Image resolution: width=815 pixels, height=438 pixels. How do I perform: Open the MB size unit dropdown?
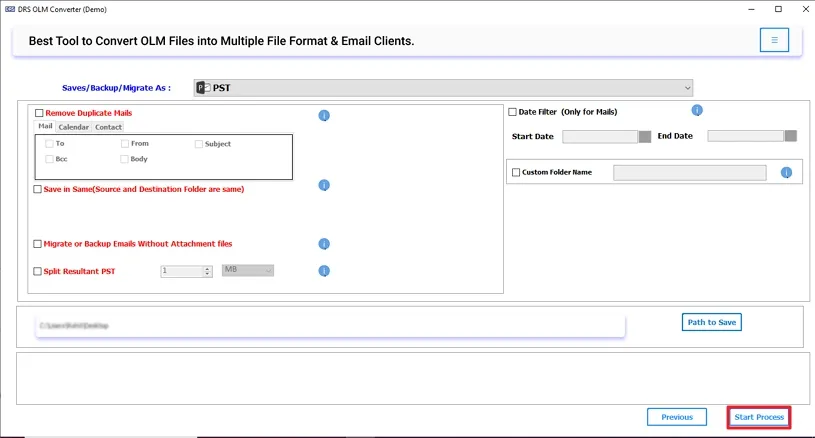(x=247, y=270)
